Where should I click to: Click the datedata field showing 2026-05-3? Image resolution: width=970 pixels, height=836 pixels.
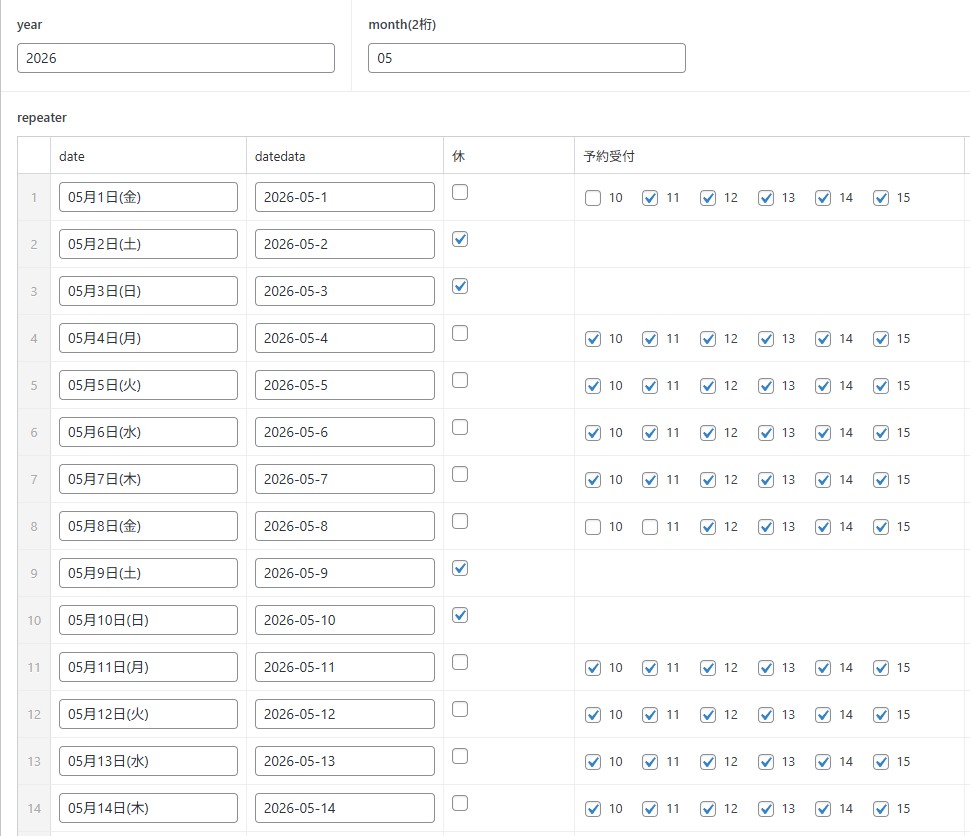[x=344, y=291]
